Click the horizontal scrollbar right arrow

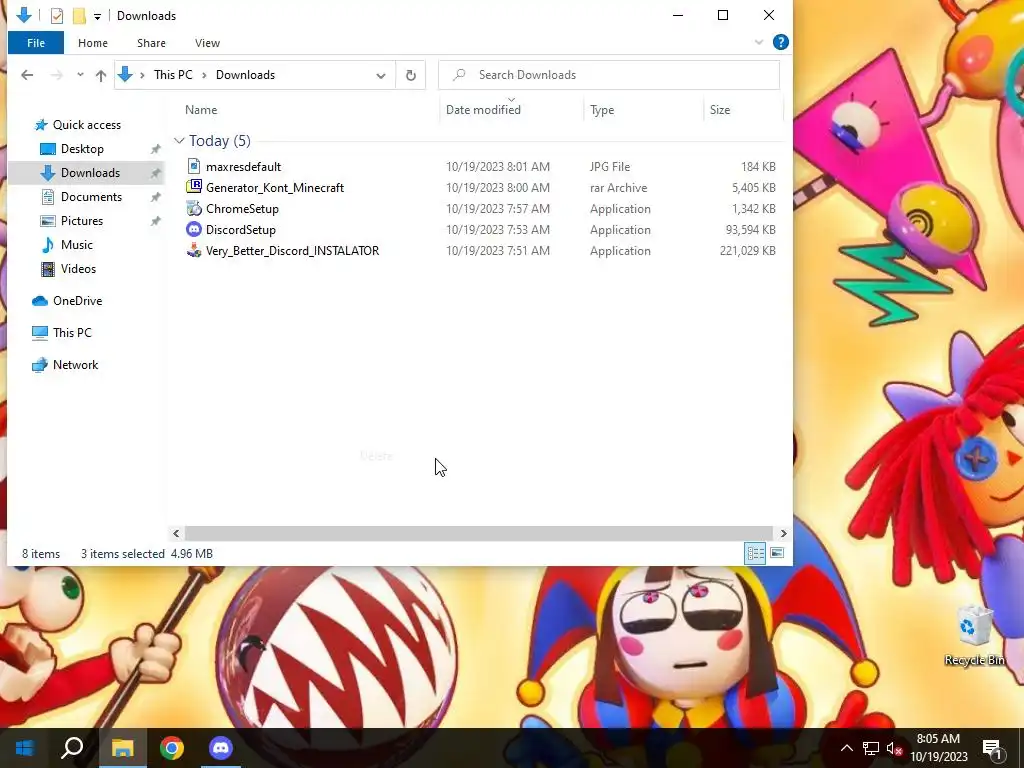(x=783, y=534)
